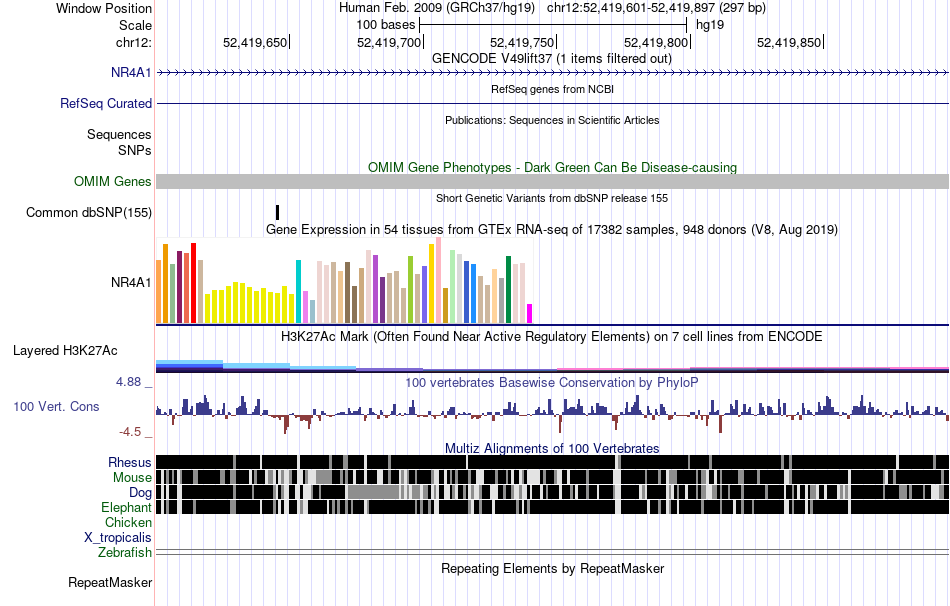The image size is (950, 606).
Task: Click the GTEx 'Gene Expression in 54 tissues' title
Action: (552, 230)
